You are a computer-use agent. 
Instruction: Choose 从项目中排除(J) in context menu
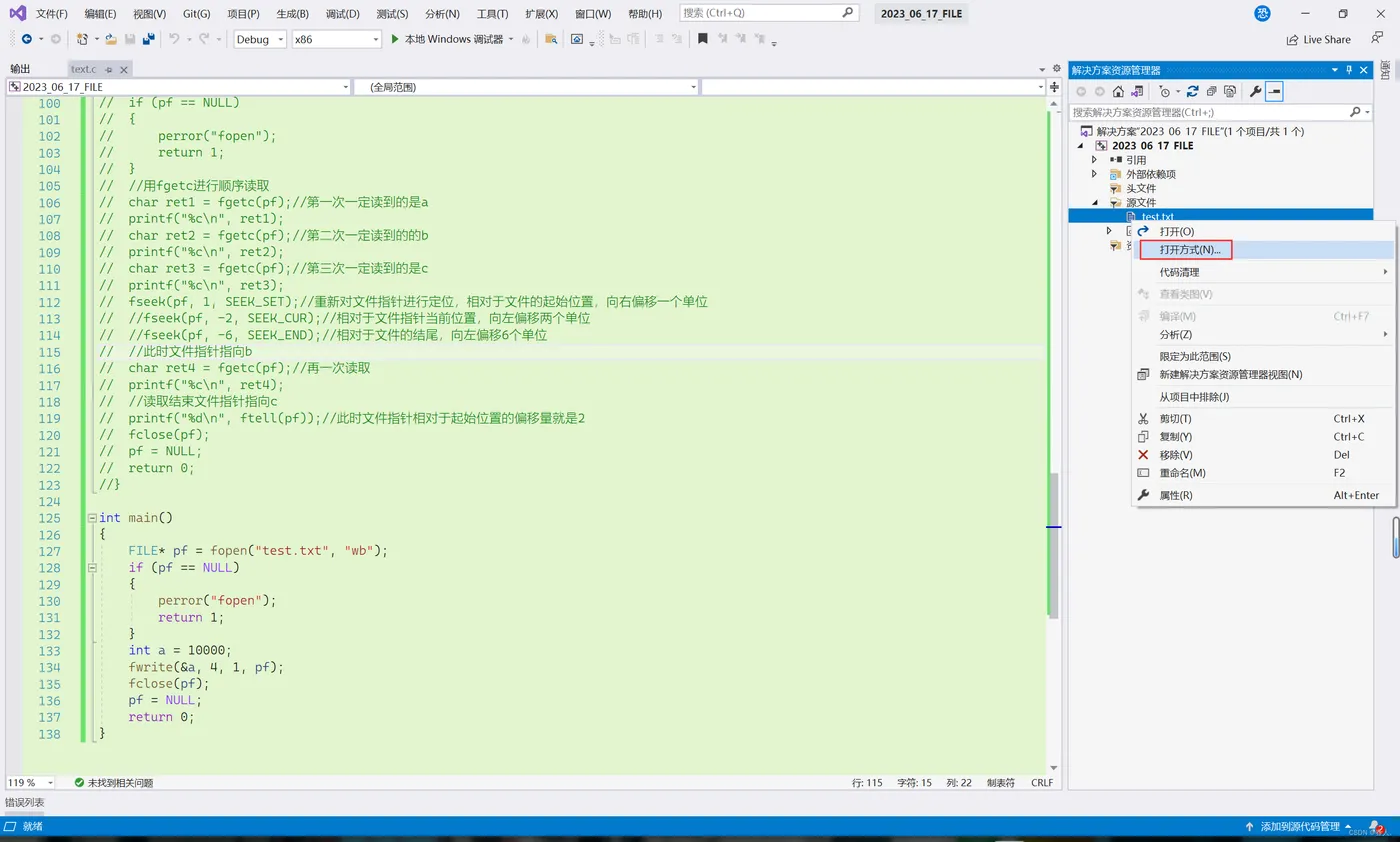tap(1265, 397)
